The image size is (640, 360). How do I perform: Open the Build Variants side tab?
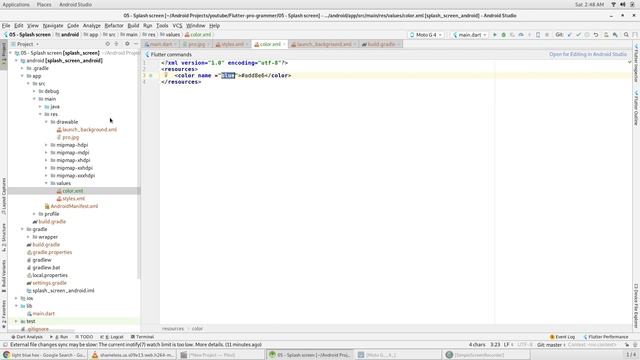[x=4, y=276]
